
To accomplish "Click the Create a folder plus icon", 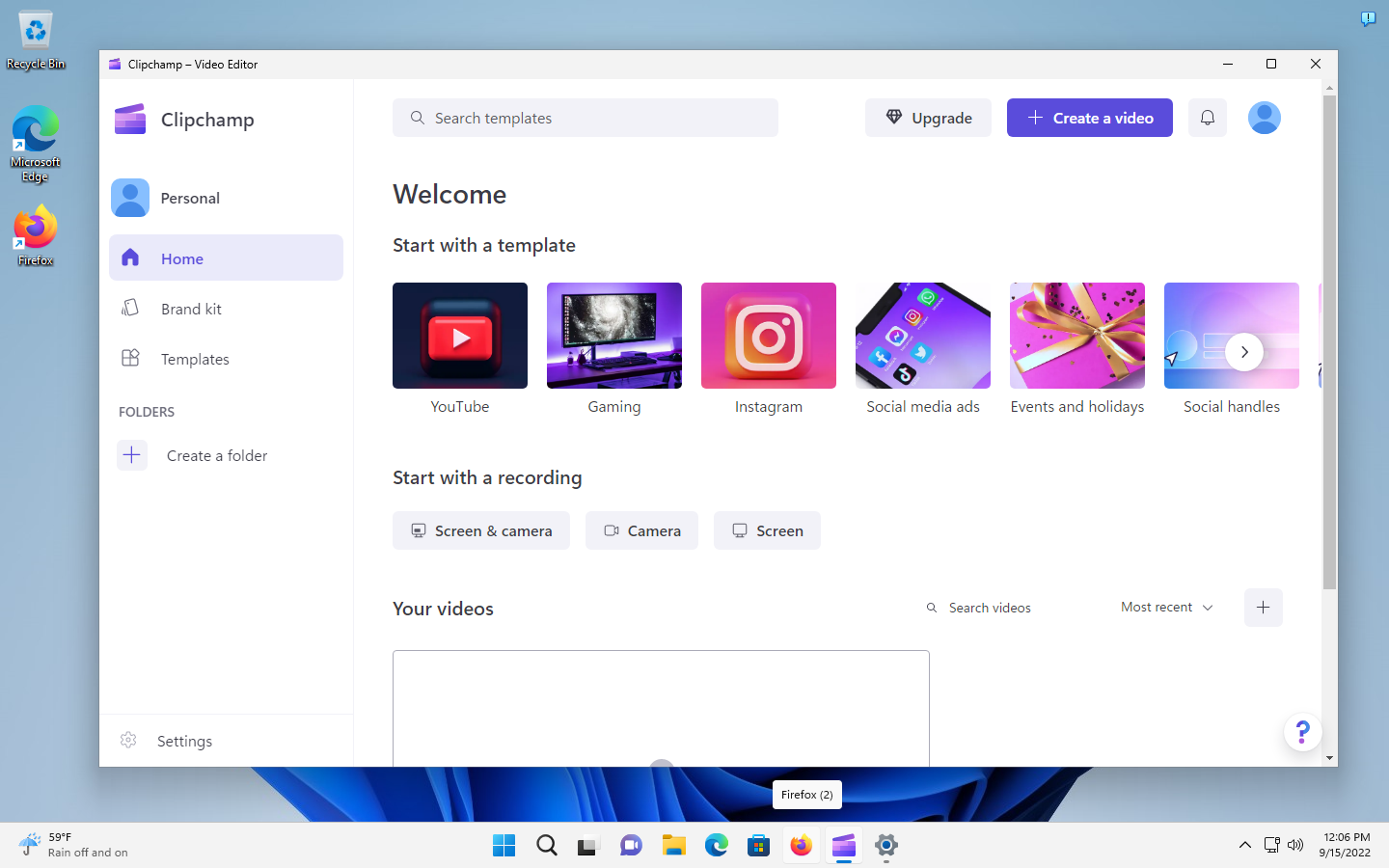I will 132,454.
